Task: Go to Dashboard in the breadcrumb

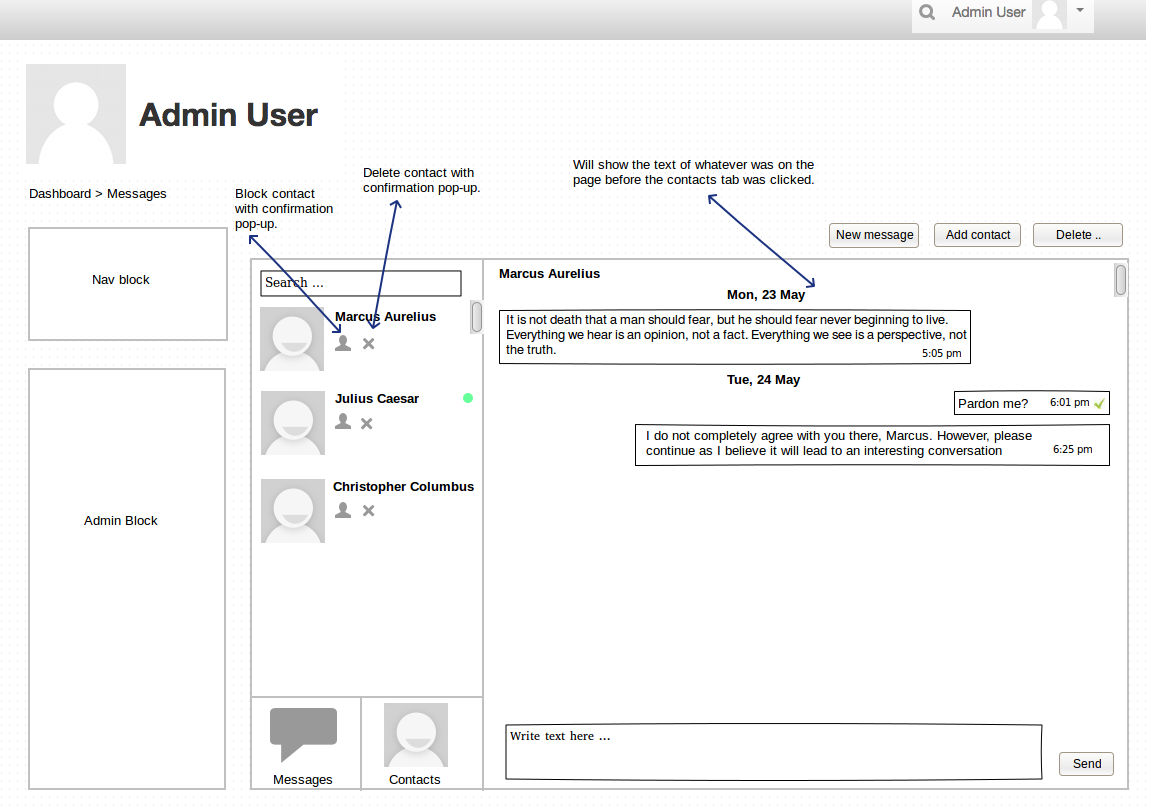Action: (x=60, y=193)
